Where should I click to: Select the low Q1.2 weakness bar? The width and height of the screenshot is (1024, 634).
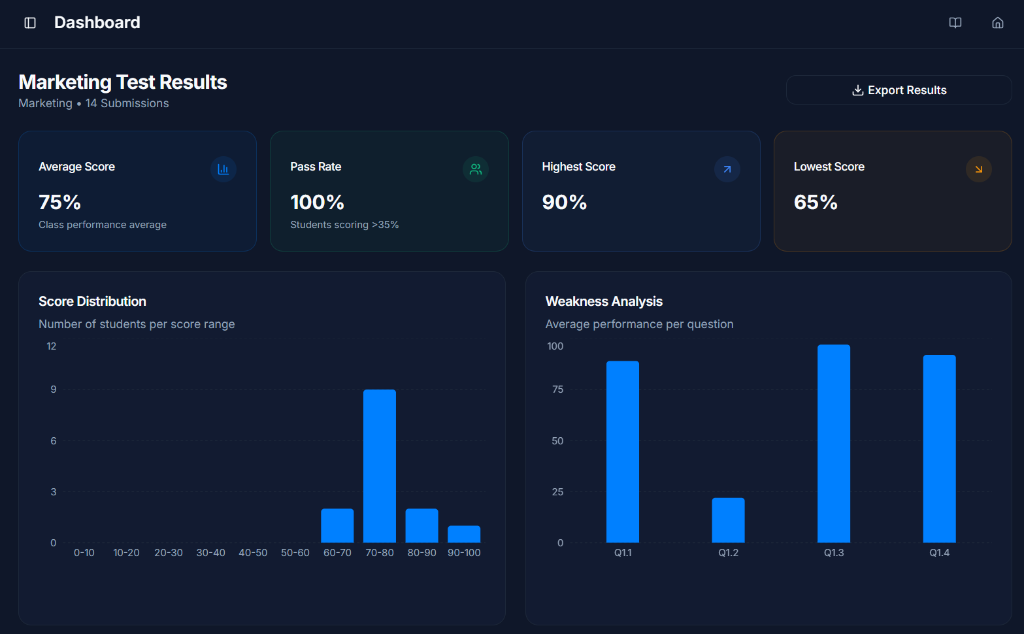[x=728, y=520]
